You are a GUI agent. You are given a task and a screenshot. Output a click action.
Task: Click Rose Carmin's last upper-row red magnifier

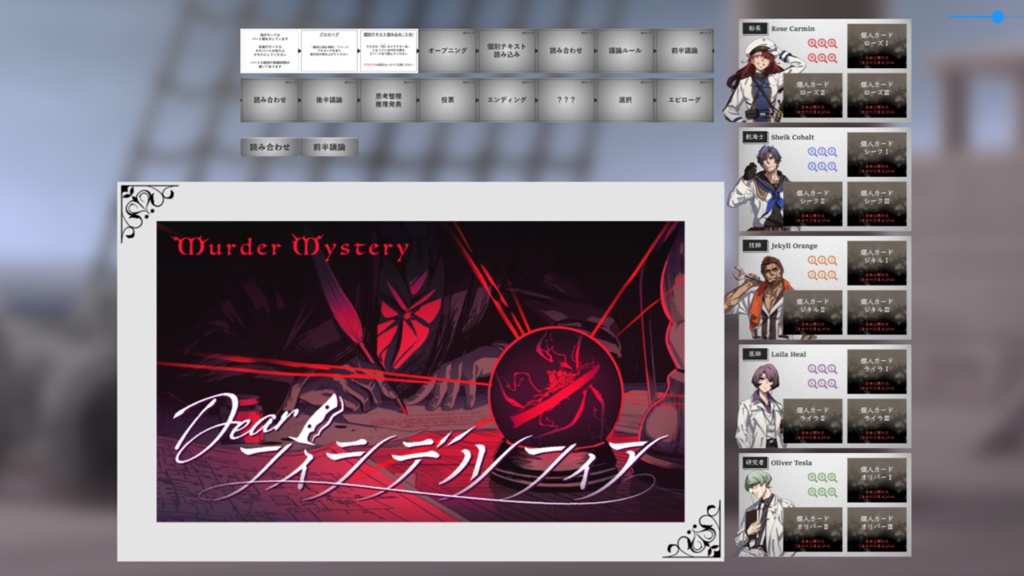(832, 44)
